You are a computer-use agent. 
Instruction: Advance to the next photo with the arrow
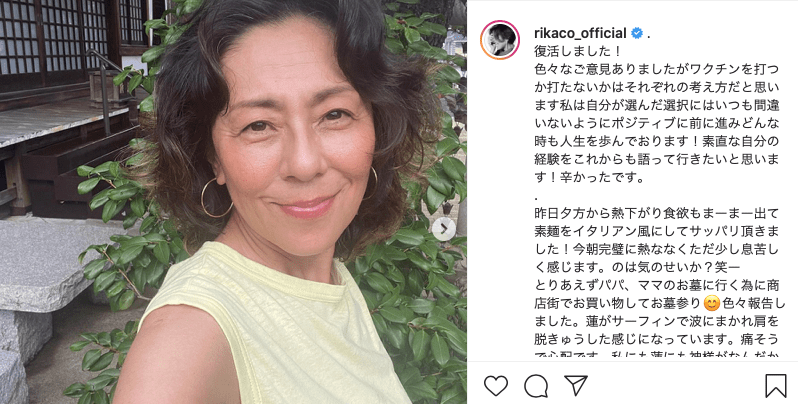click(x=444, y=228)
